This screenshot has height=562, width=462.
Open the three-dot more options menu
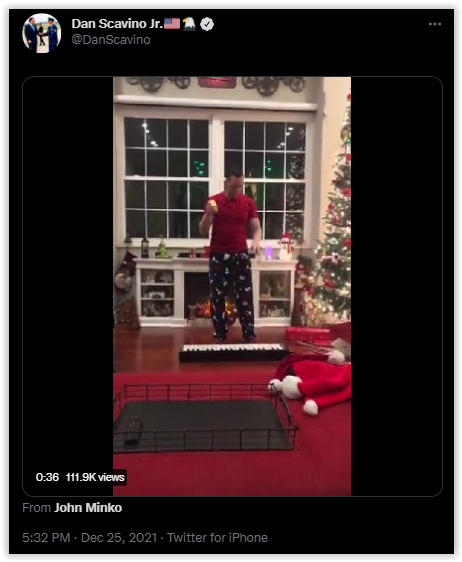coord(434,24)
